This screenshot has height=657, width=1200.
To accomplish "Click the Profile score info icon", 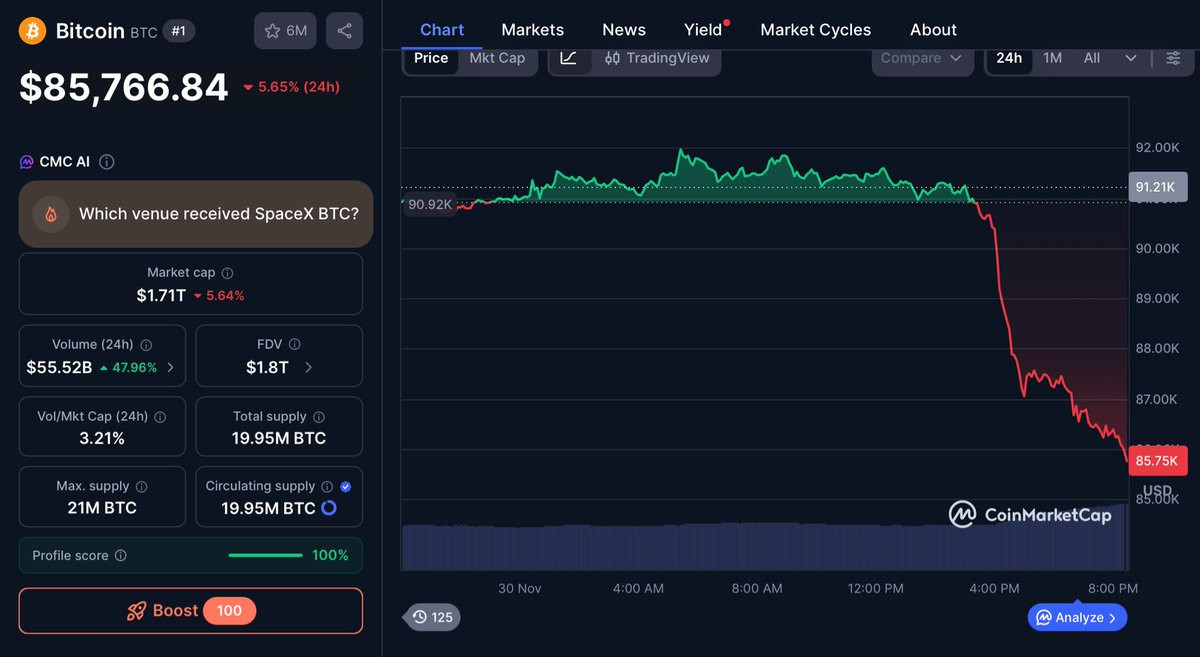I will [x=121, y=556].
